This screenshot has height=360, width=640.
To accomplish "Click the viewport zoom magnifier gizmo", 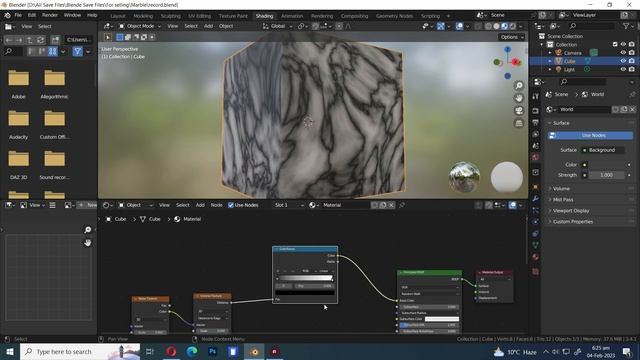I will [519, 86].
